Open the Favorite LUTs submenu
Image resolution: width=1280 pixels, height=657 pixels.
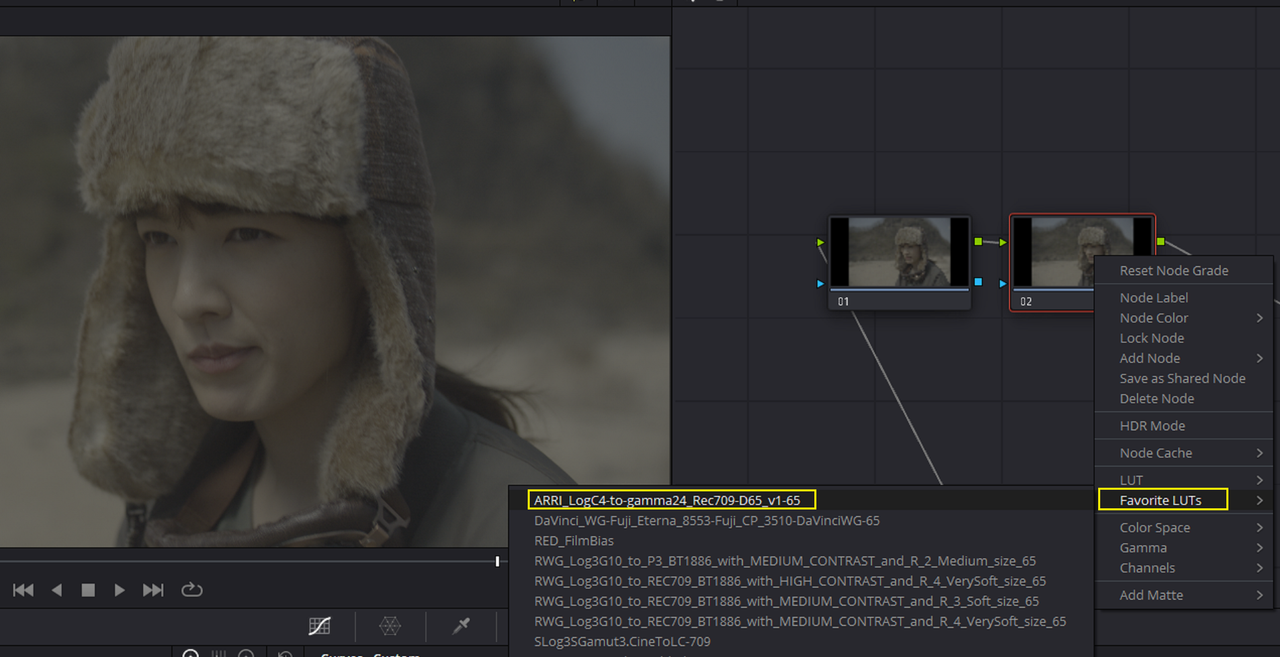tap(1186, 500)
